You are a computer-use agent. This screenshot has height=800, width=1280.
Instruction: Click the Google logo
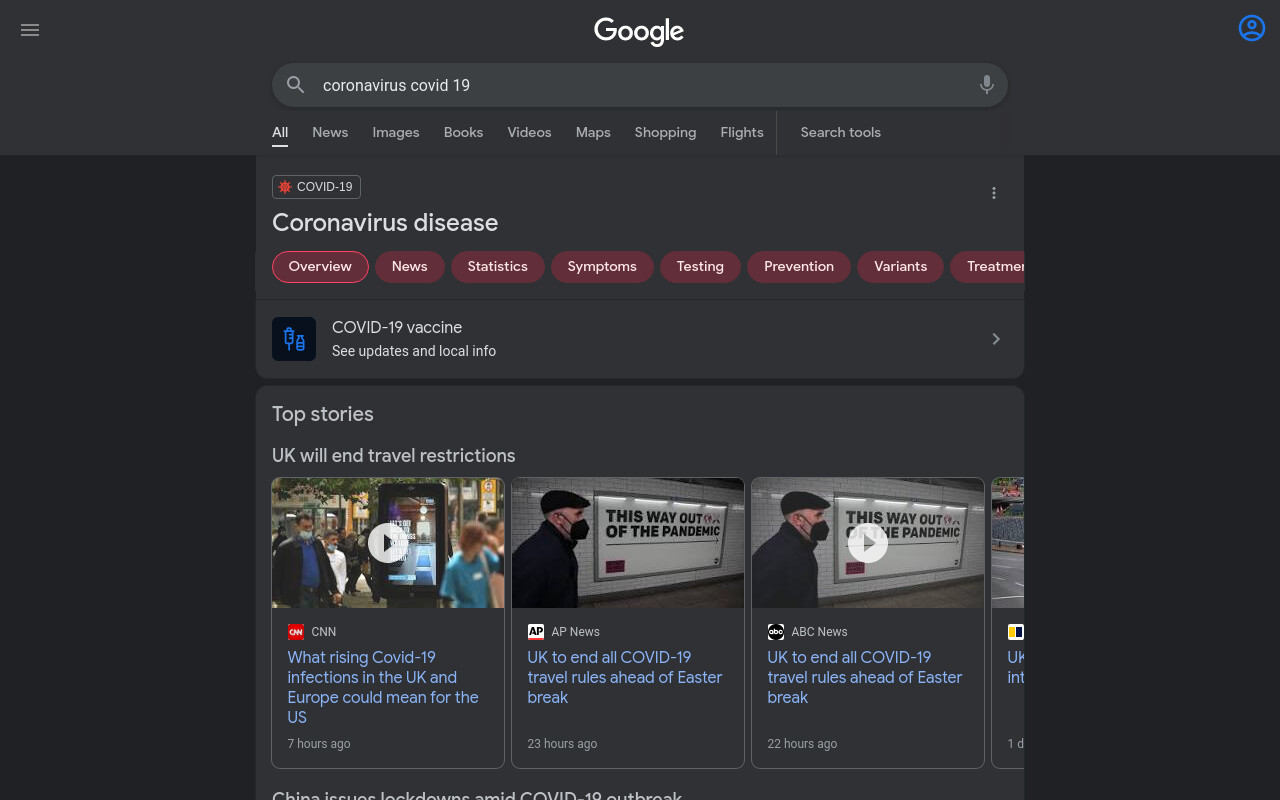[x=639, y=31]
